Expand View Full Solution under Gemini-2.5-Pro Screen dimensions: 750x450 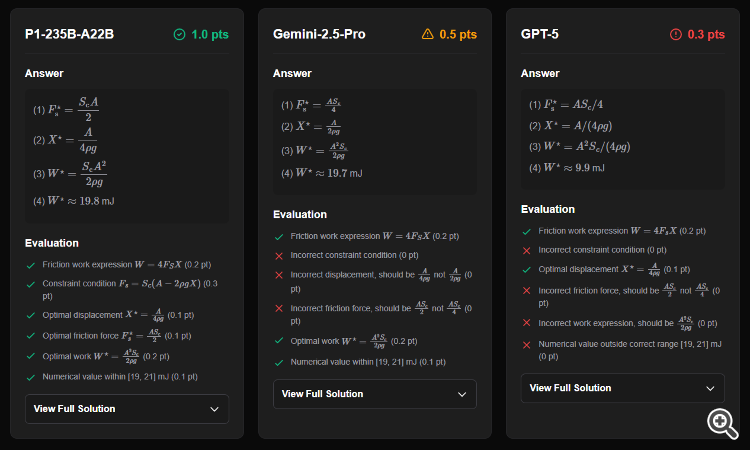375,394
